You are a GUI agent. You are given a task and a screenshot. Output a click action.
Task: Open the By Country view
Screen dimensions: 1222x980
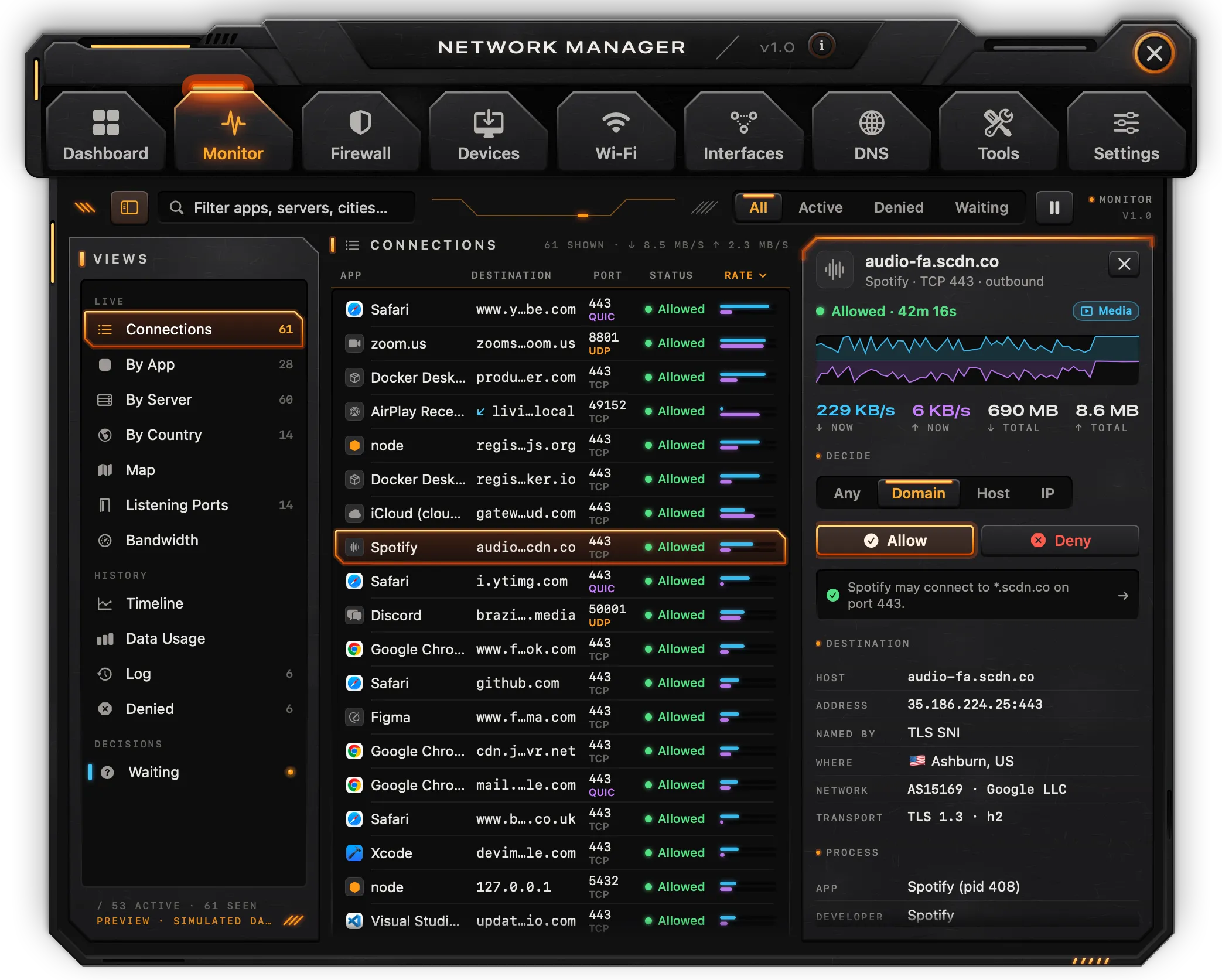[194, 435]
